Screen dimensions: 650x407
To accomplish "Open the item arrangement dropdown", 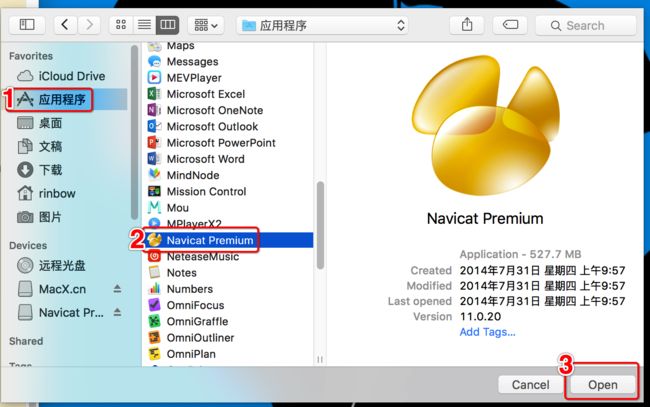I will click(206, 25).
